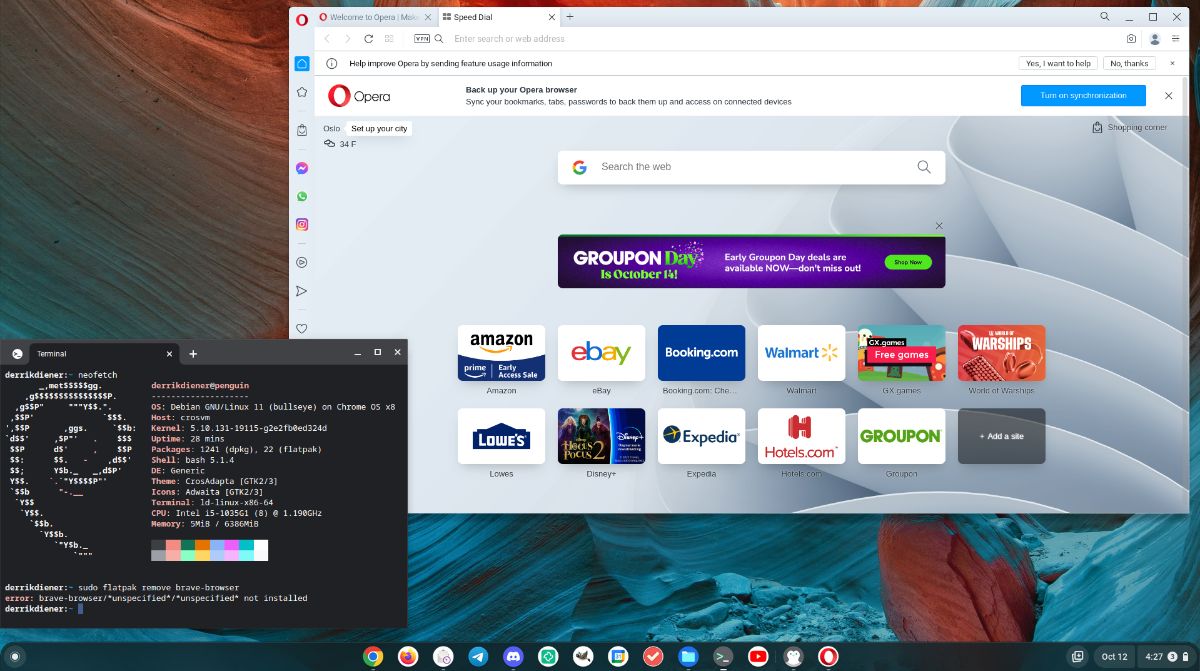Click the Shop Now button on Groupon banner

tap(907, 262)
